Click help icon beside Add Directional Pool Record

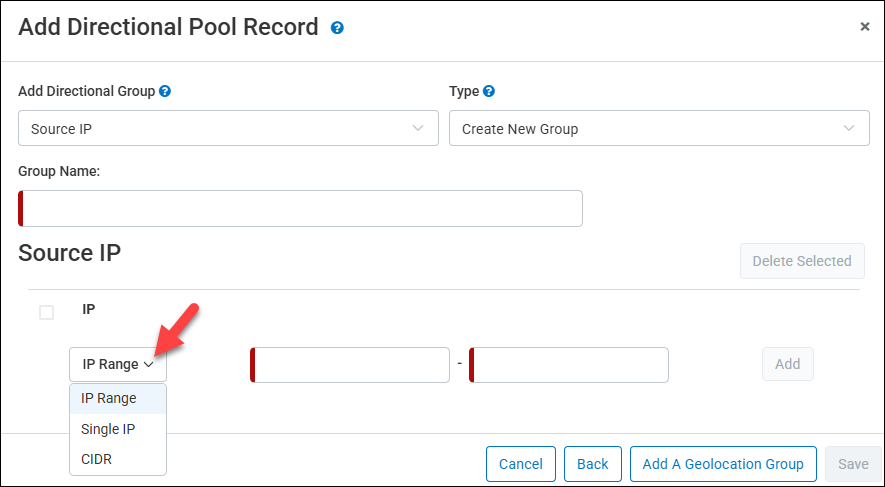pyautogui.click(x=337, y=28)
